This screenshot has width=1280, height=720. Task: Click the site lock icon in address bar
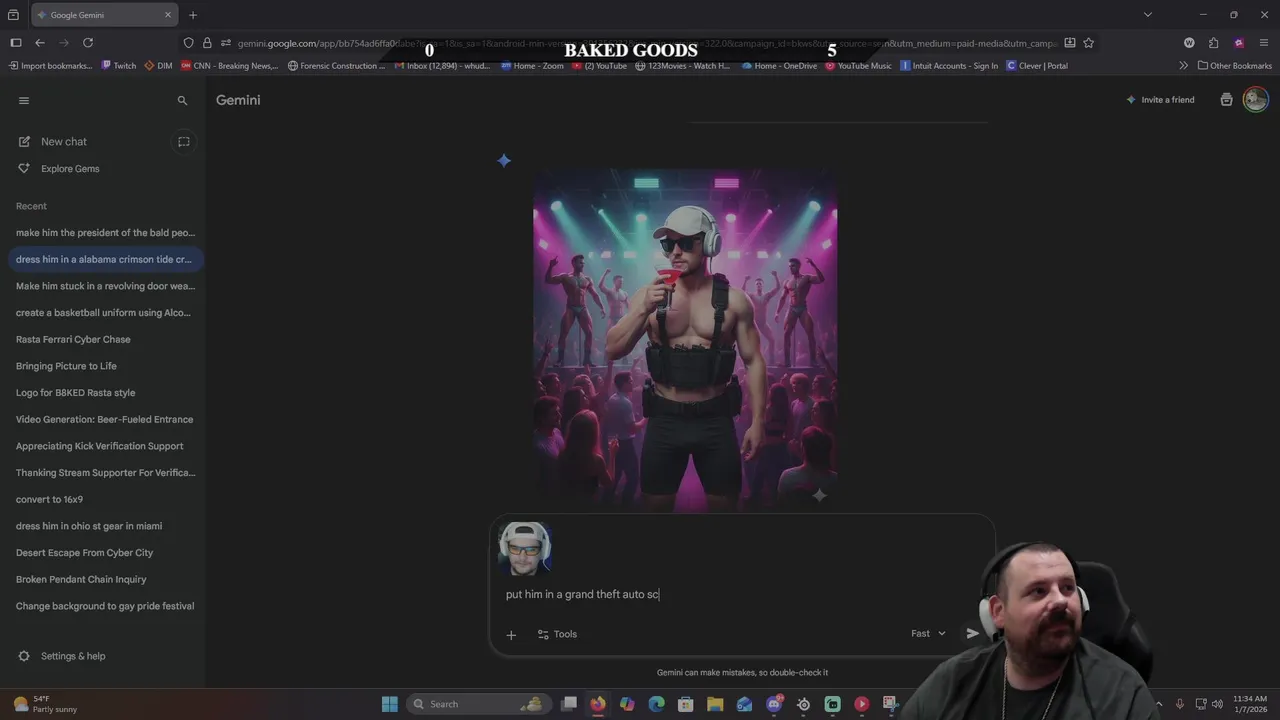tap(207, 43)
